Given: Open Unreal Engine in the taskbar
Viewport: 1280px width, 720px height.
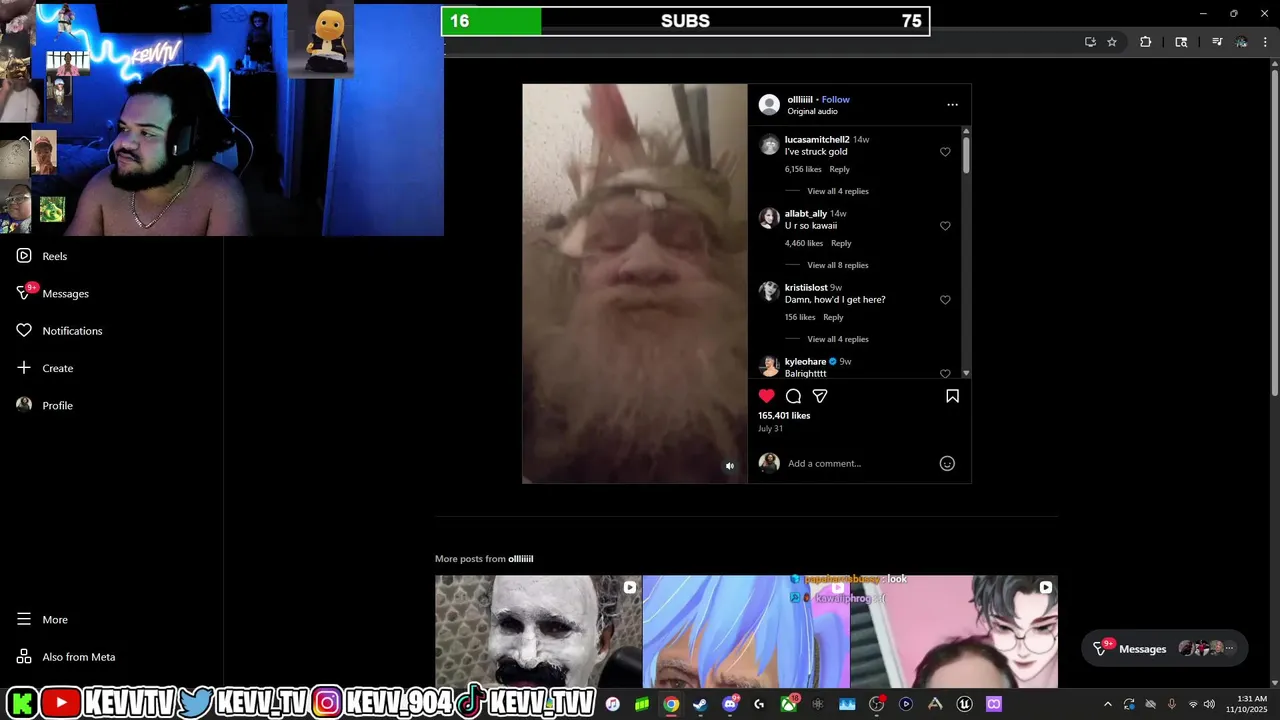Looking at the screenshot, I should (x=965, y=704).
